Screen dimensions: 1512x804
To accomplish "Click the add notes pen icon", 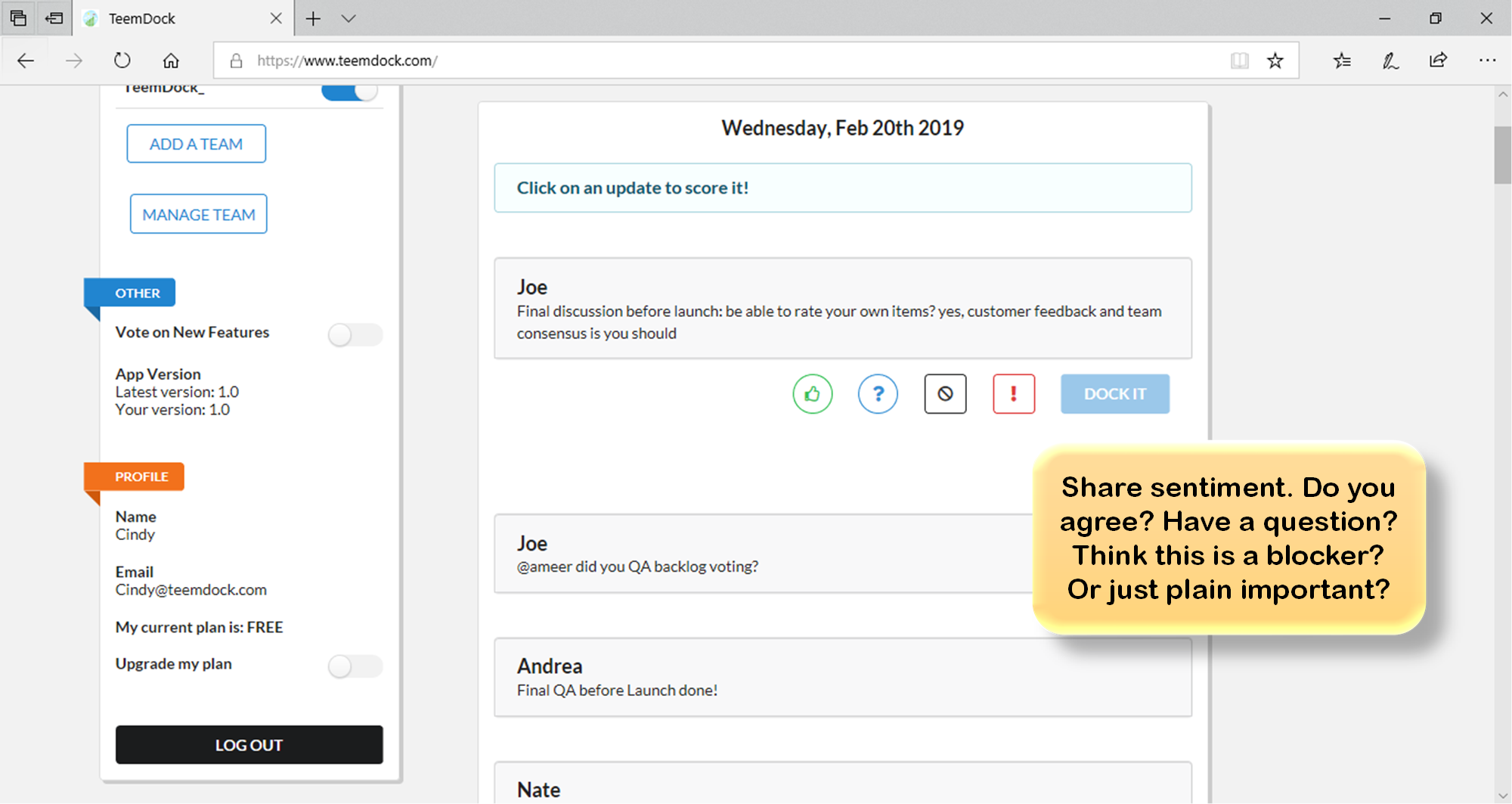I will pyautogui.click(x=1390, y=61).
